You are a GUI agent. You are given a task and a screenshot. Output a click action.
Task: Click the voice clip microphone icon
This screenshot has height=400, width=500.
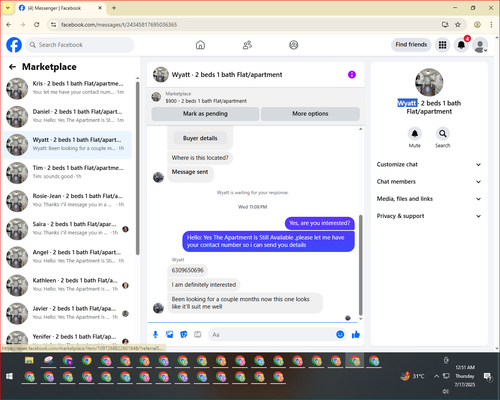click(x=155, y=334)
